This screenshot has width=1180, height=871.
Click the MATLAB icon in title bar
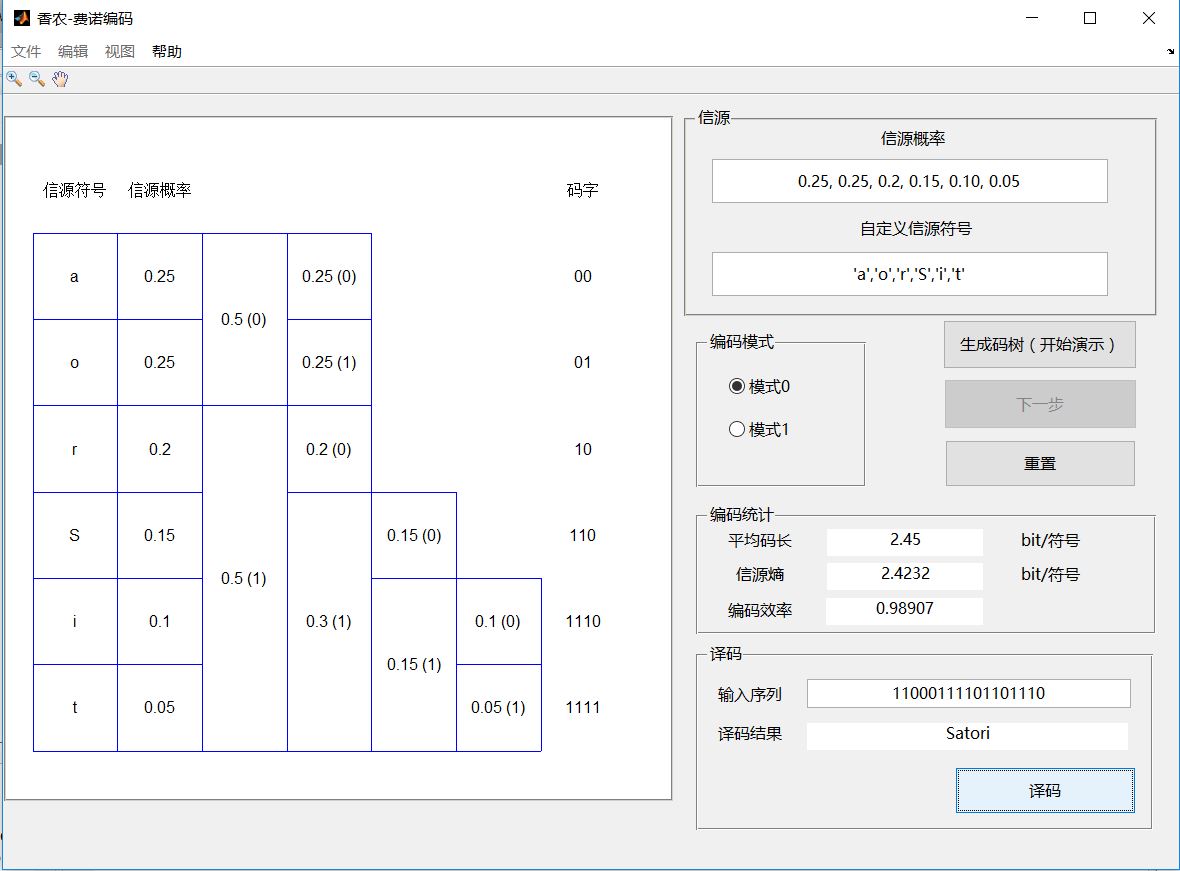(20, 18)
